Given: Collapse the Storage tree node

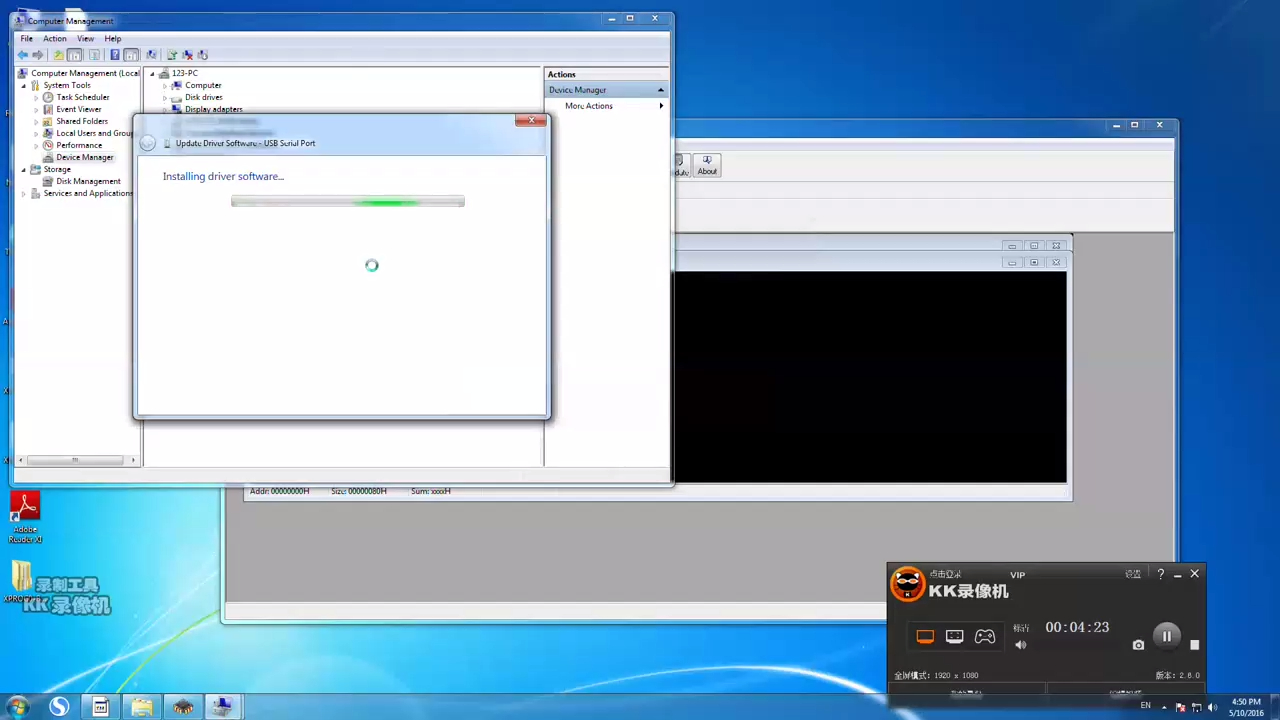Looking at the screenshot, I should click(x=24, y=169).
